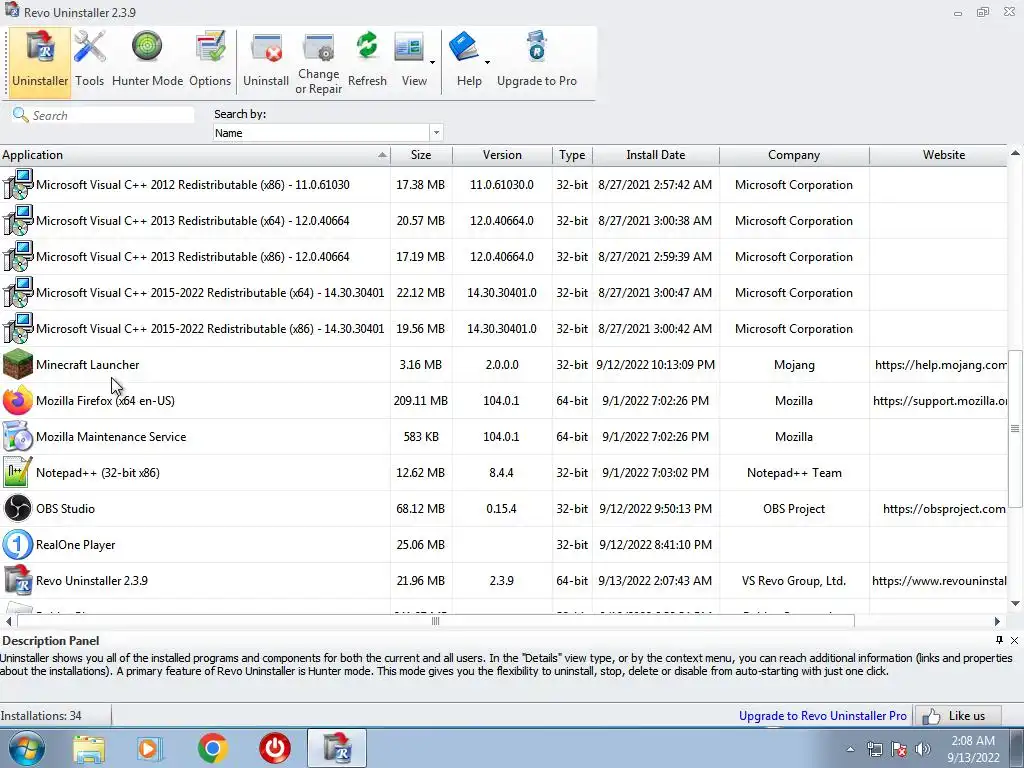Select the RealOne Player icon
Image resolution: width=1024 pixels, height=768 pixels.
coord(18,544)
